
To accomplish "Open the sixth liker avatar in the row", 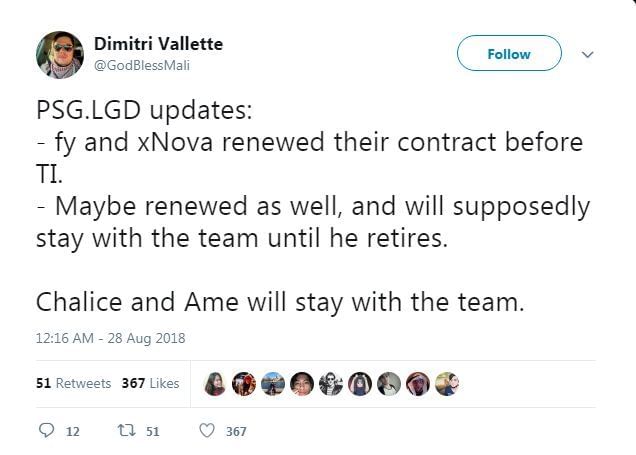I will [x=359, y=383].
